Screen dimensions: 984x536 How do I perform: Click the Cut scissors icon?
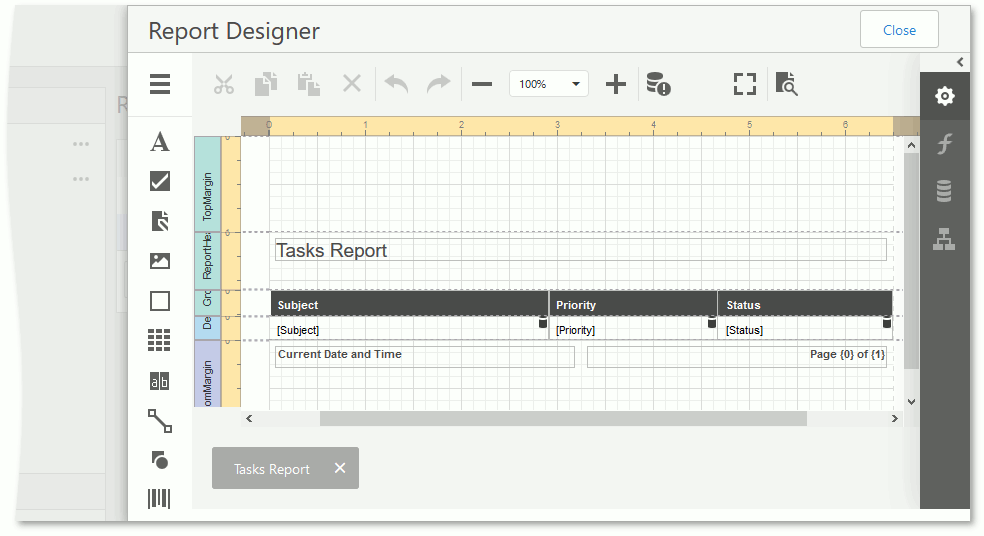[x=223, y=84]
